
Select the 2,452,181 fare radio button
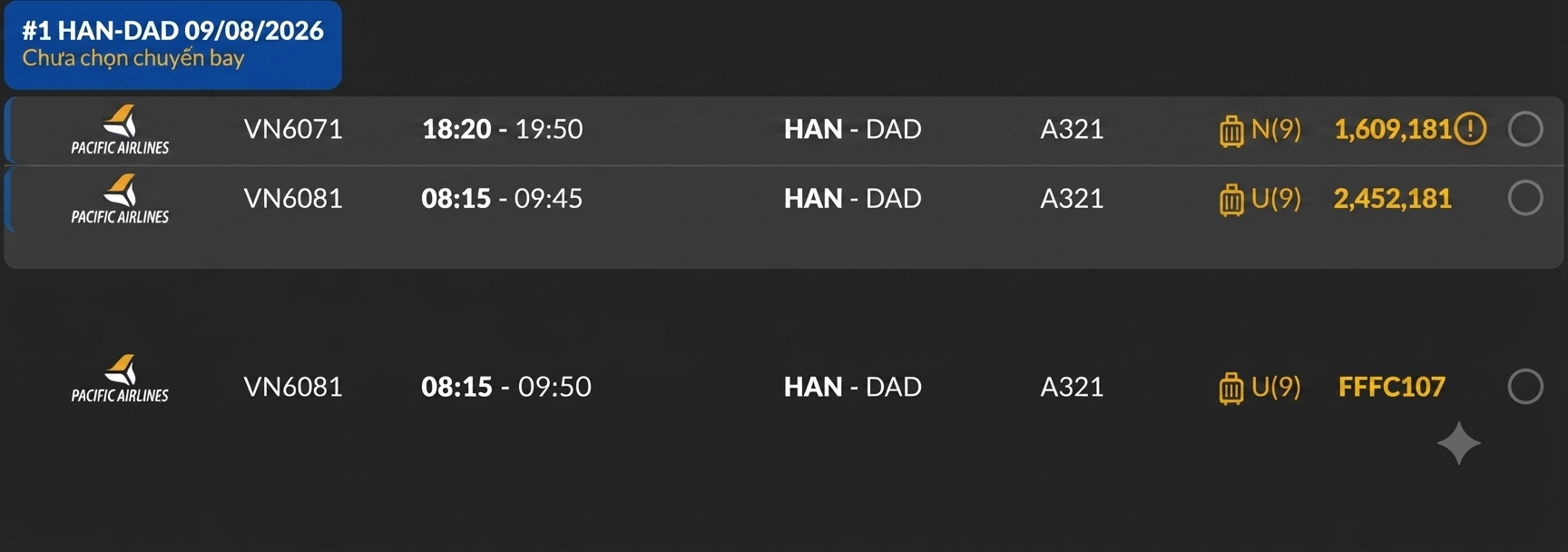1525,198
